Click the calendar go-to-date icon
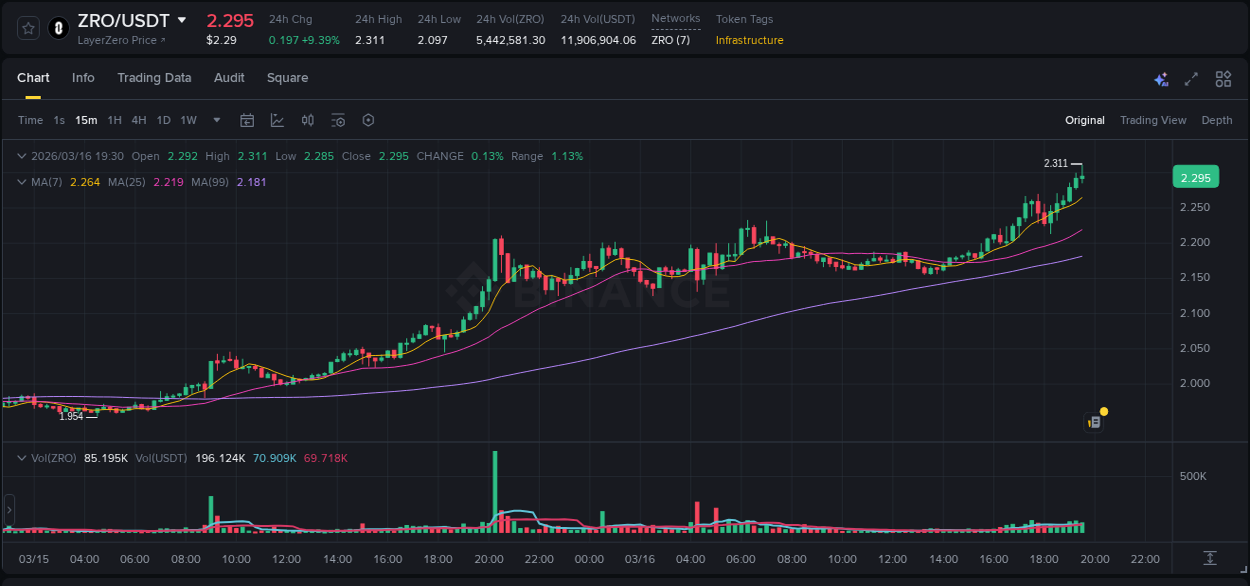This screenshot has height=586, width=1250. pyautogui.click(x=247, y=120)
